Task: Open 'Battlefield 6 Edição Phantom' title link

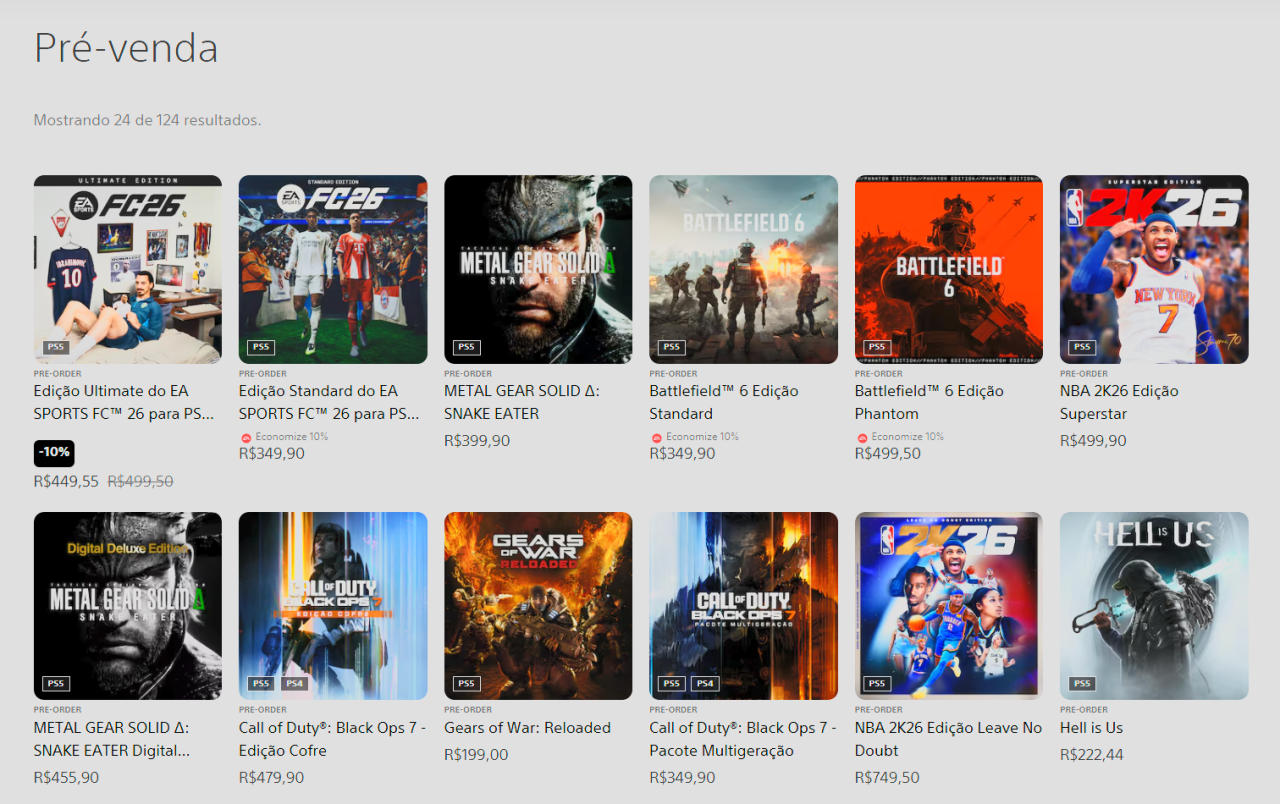Action: coord(929,402)
